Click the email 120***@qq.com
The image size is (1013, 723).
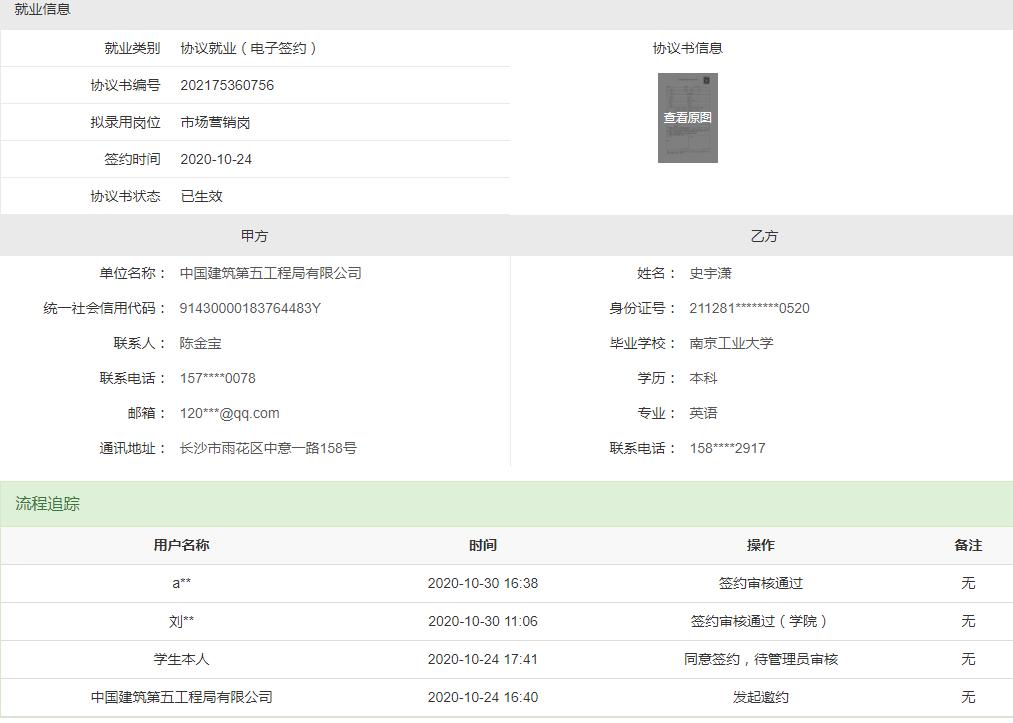pos(229,413)
